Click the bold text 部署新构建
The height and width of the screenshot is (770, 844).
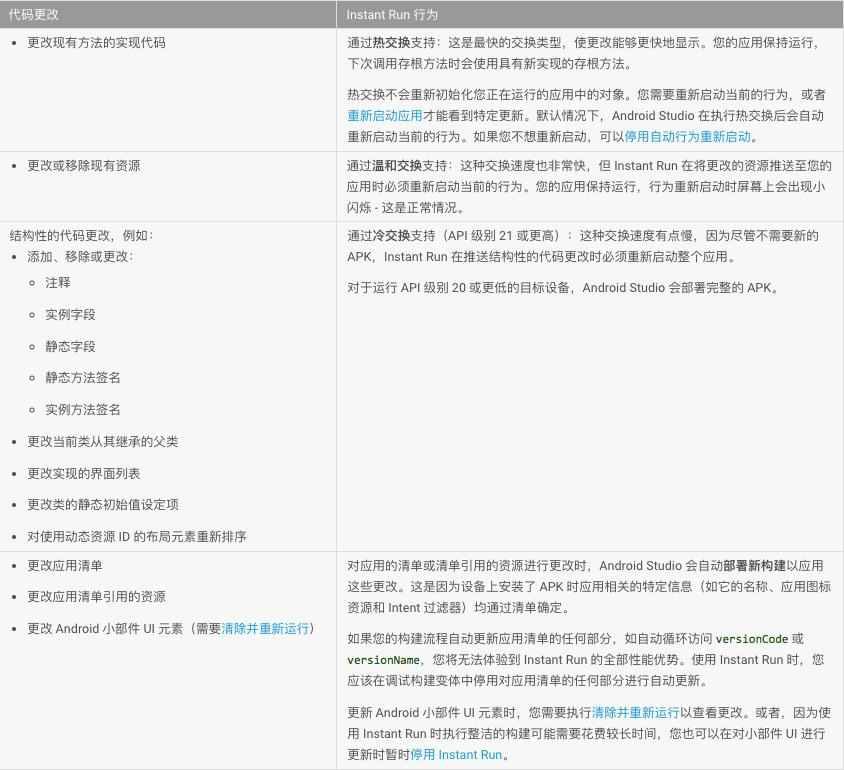point(755,566)
